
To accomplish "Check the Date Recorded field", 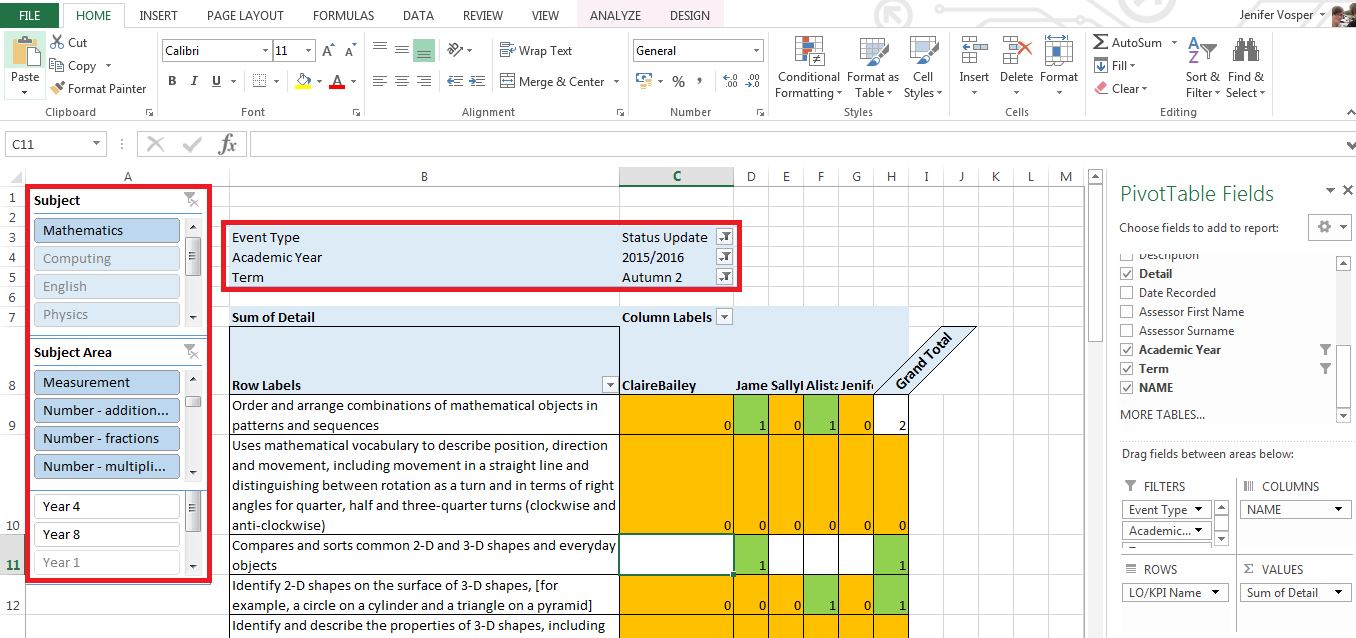I will pyautogui.click(x=1128, y=293).
